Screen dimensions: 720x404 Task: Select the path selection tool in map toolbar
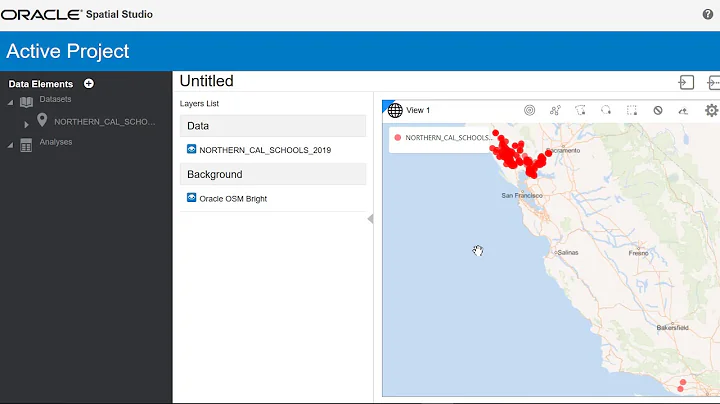555,110
